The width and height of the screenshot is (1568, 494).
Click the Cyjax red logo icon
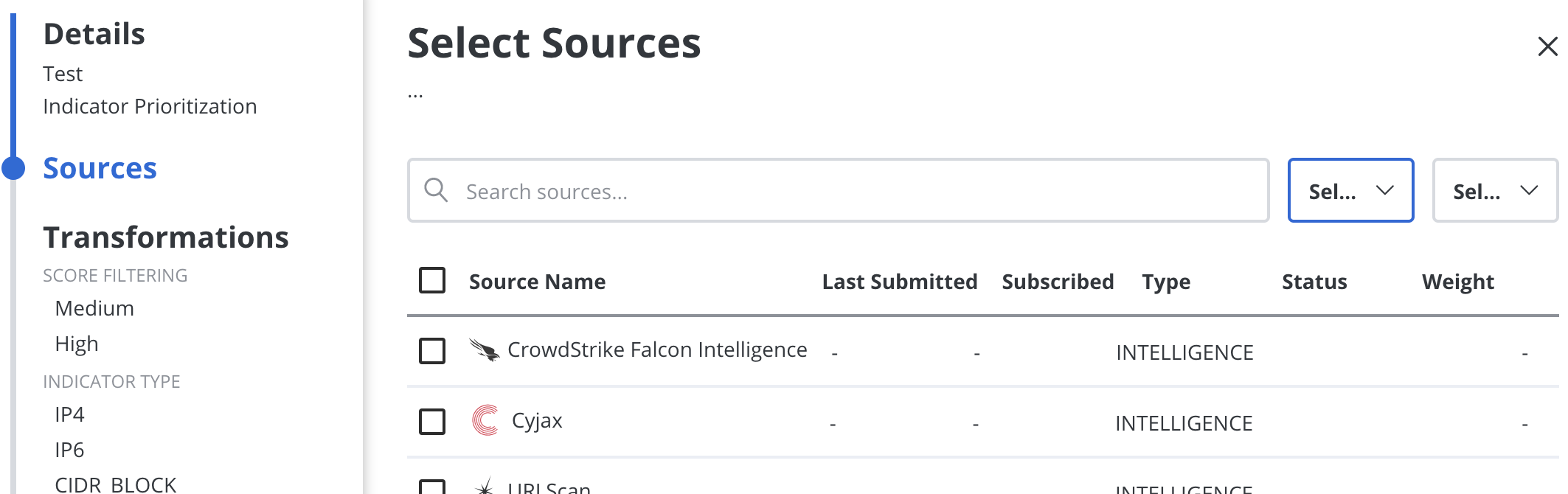(x=485, y=420)
